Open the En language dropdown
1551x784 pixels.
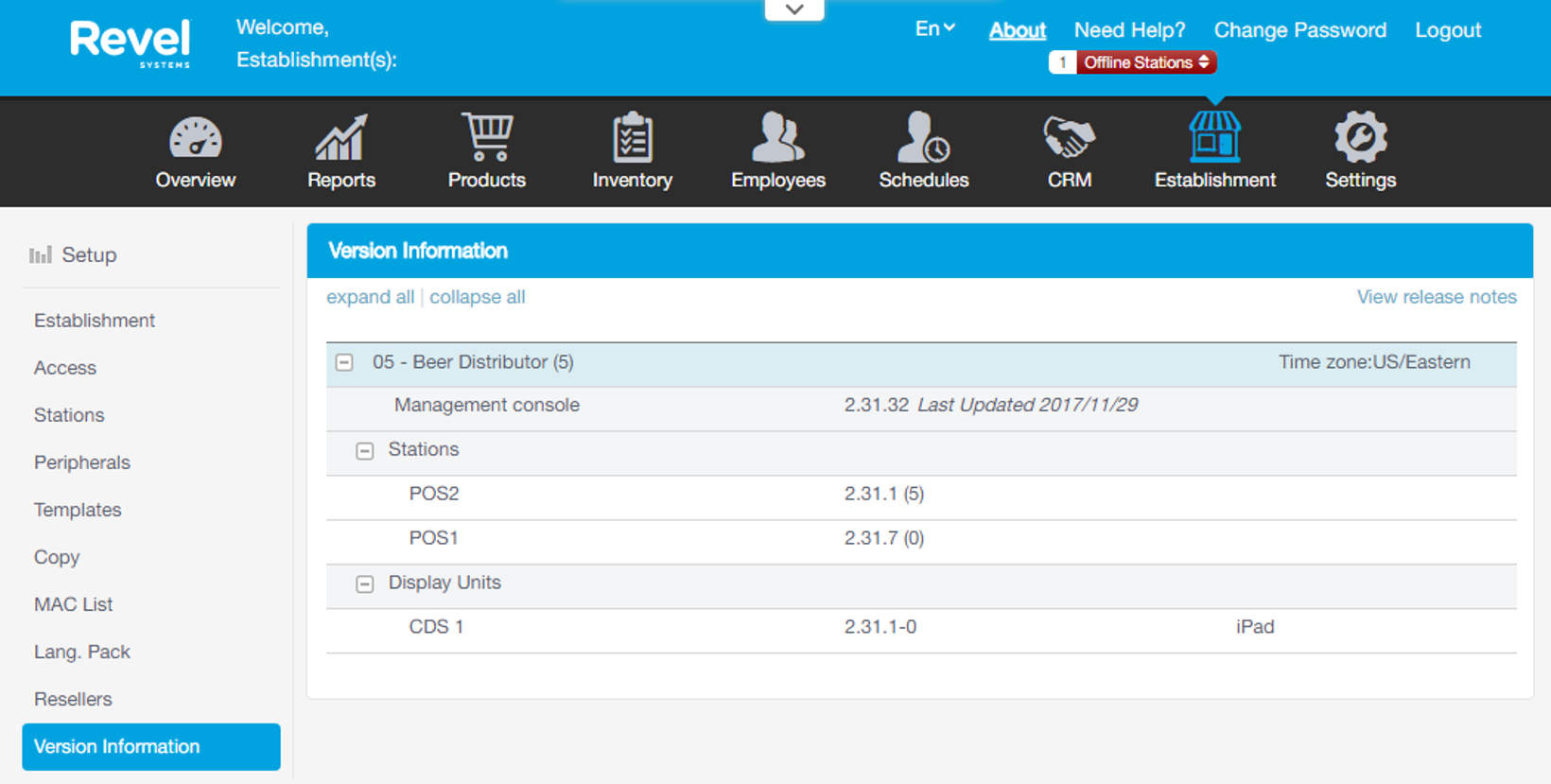coord(934,29)
